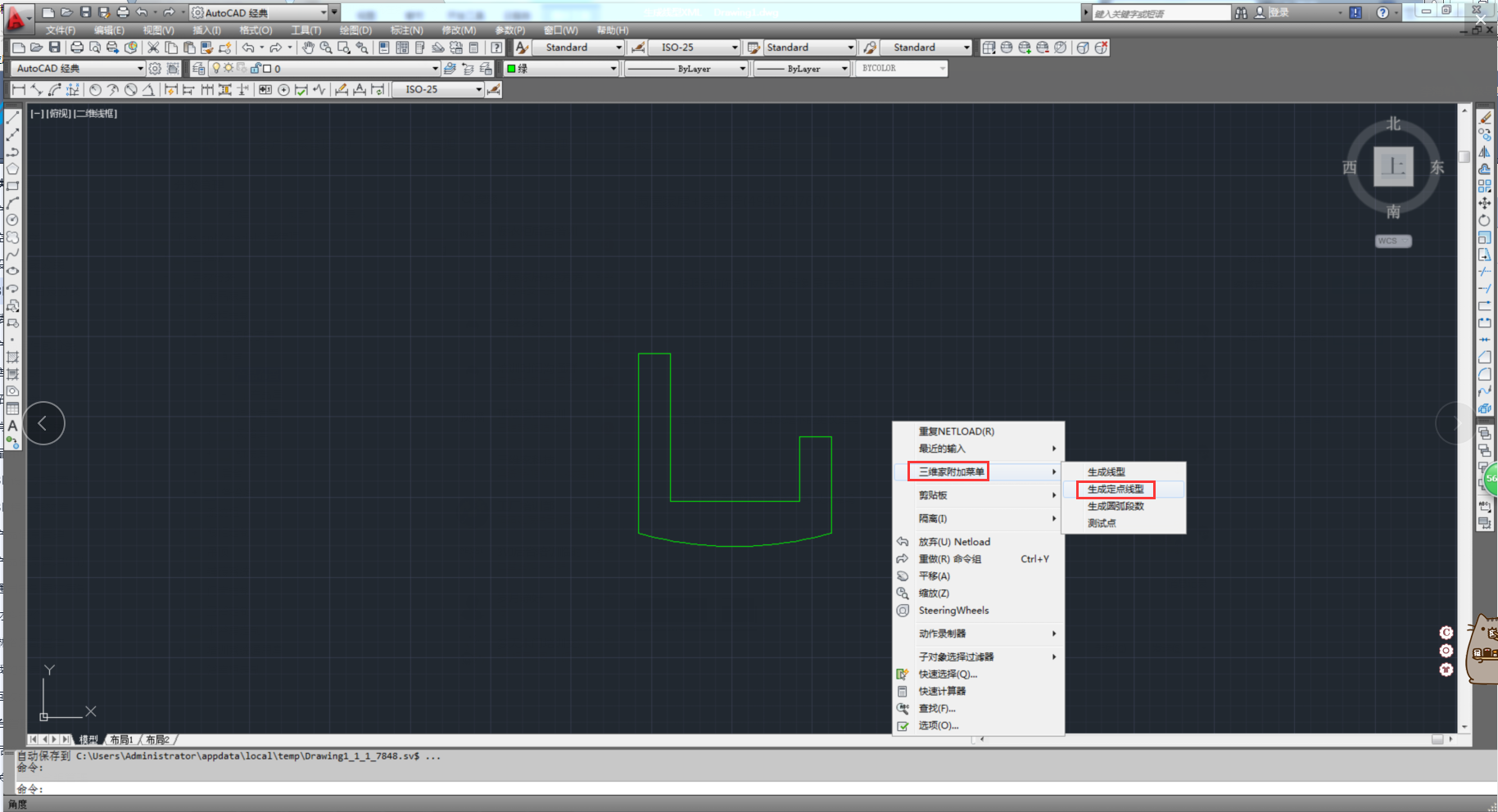Open the Layer Properties Manager icon
The image size is (1498, 812).
(x=199, y=69)
